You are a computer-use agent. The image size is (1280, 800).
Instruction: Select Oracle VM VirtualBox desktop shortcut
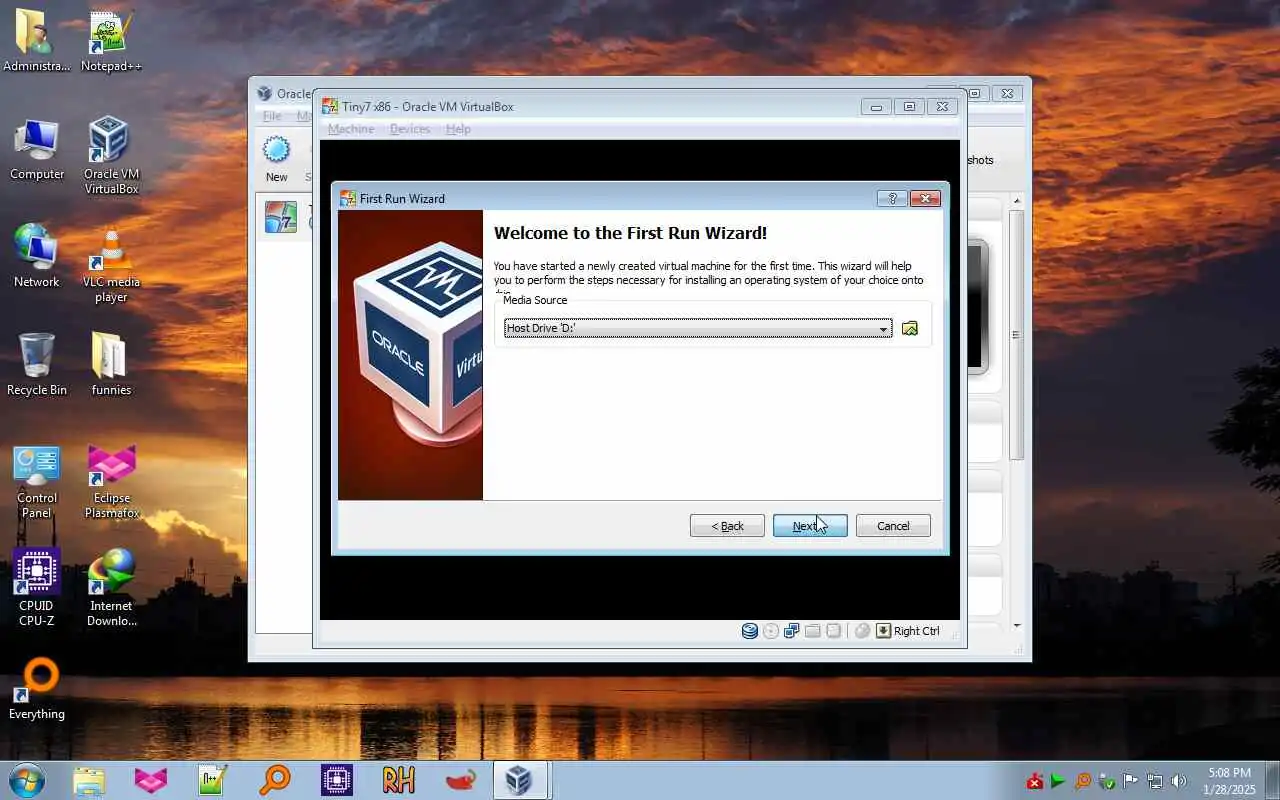click(111, 155)
